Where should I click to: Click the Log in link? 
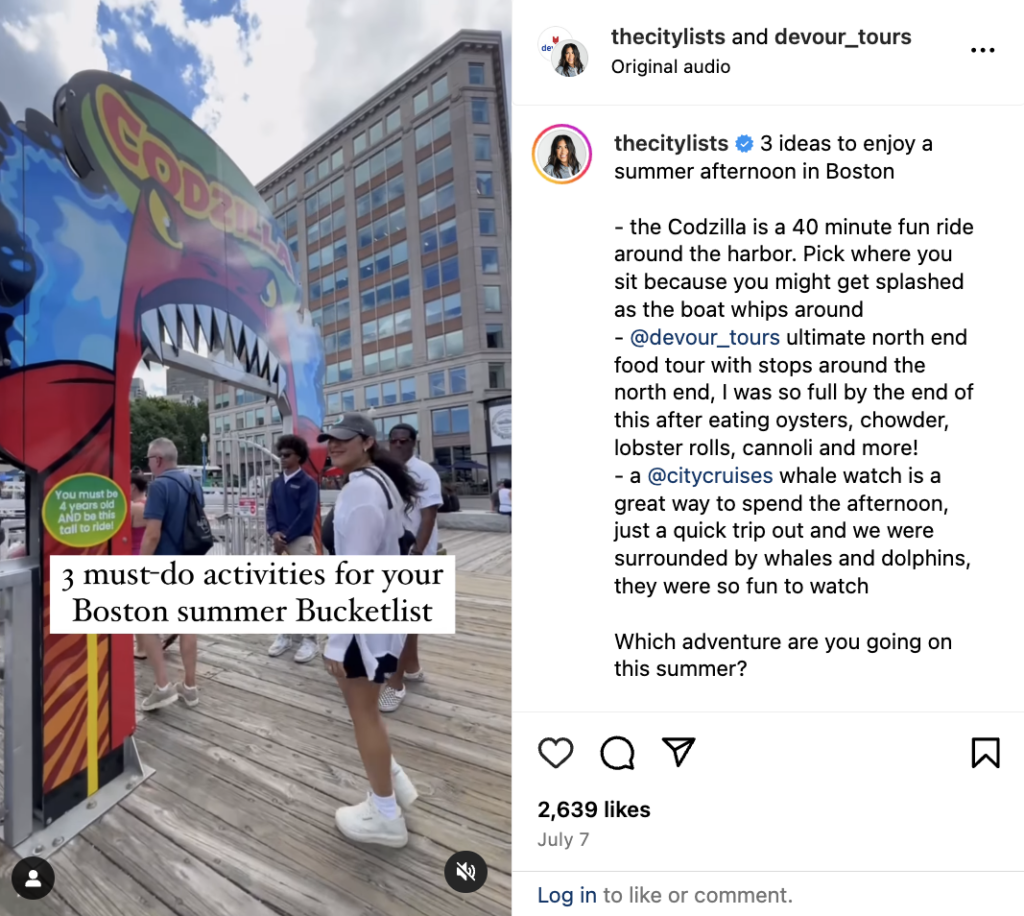(566, 895)
